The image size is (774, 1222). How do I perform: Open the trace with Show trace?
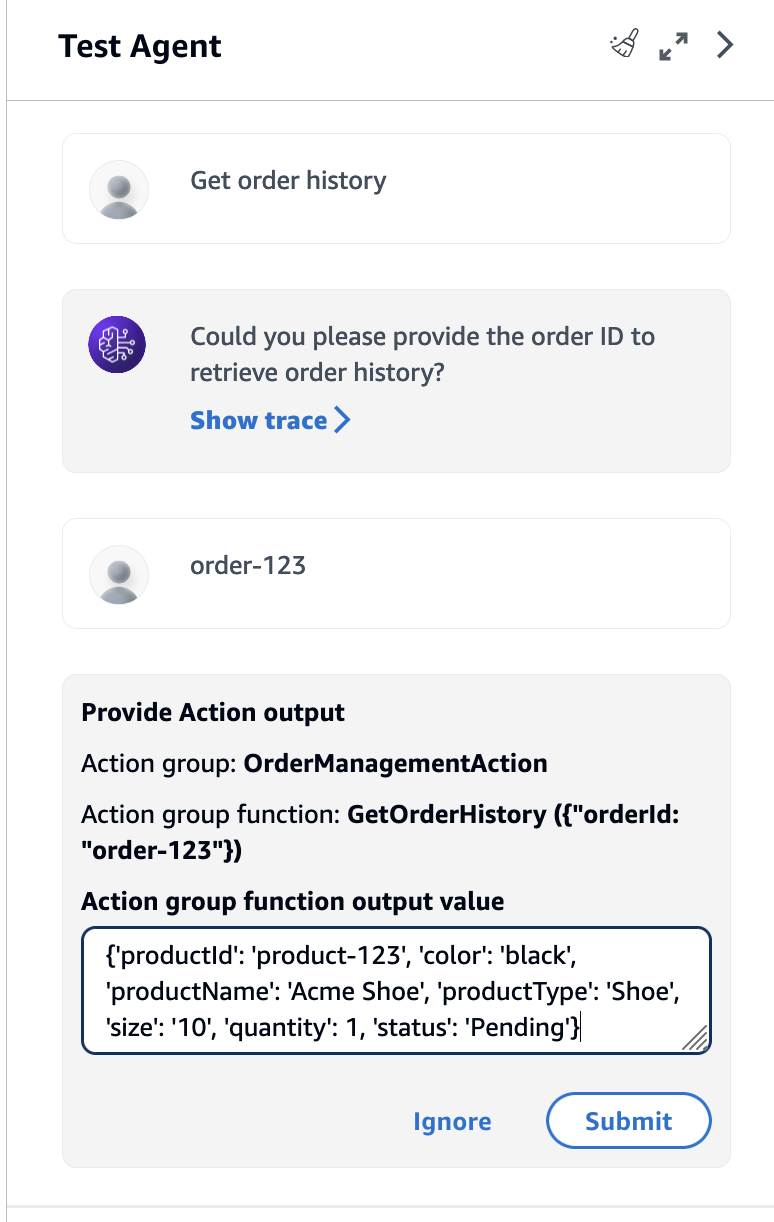[x=258, y=420]
